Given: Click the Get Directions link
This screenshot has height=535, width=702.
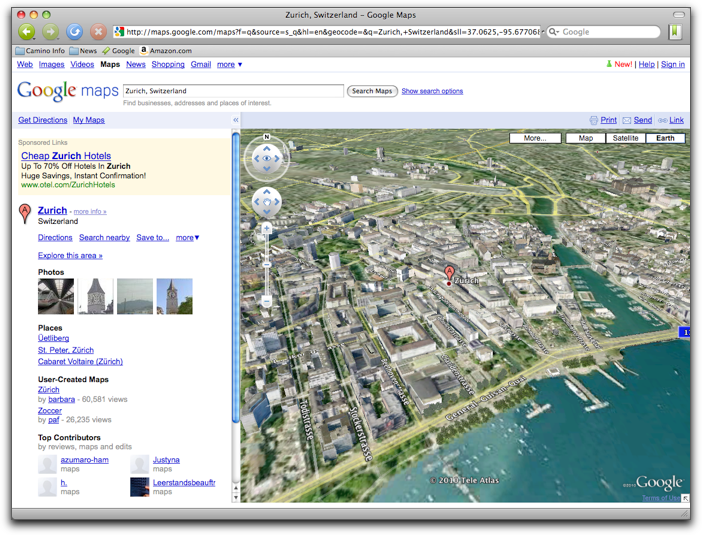Looking at the screenshot, I should coord(42,120).
